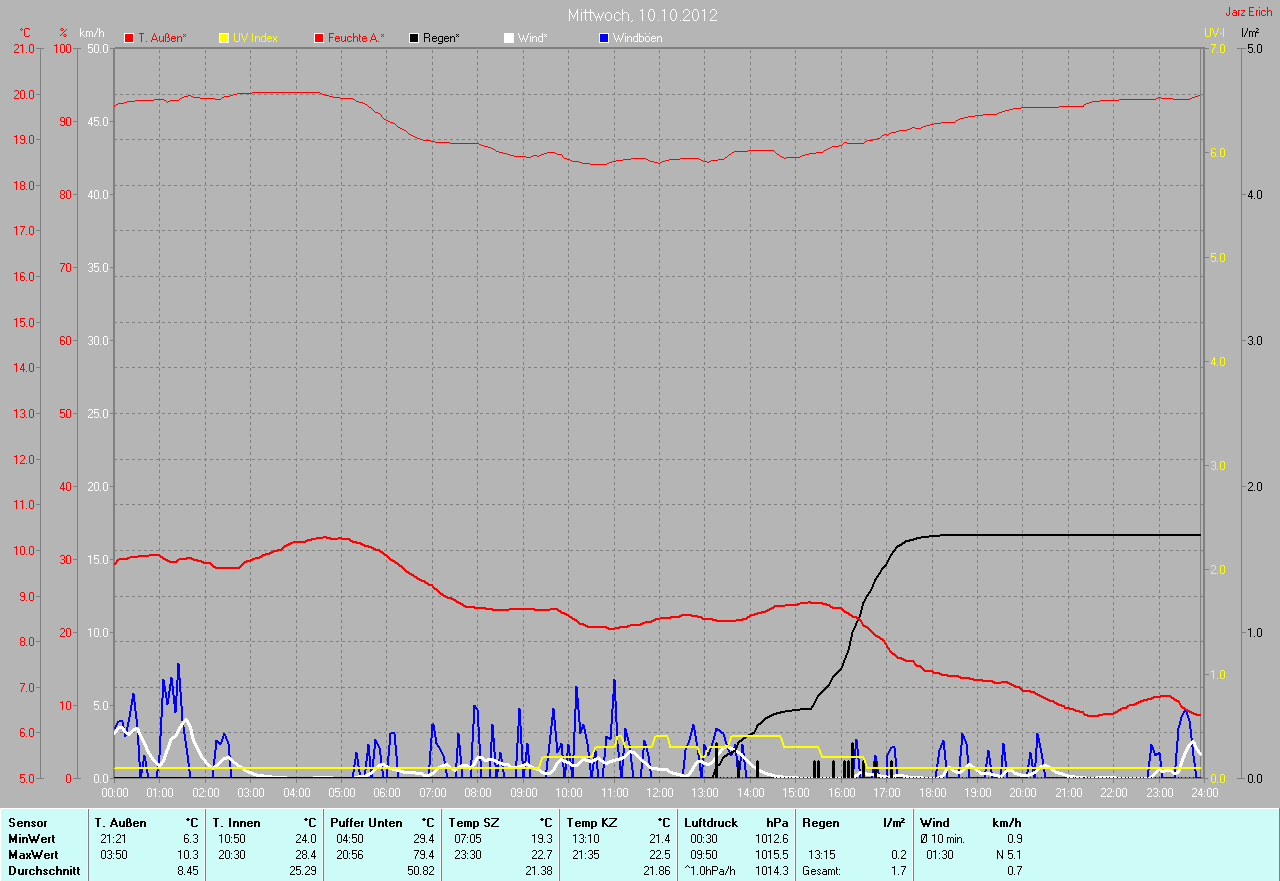
Task: Select the 'Regen*' legend label
Action: [441, 38]
